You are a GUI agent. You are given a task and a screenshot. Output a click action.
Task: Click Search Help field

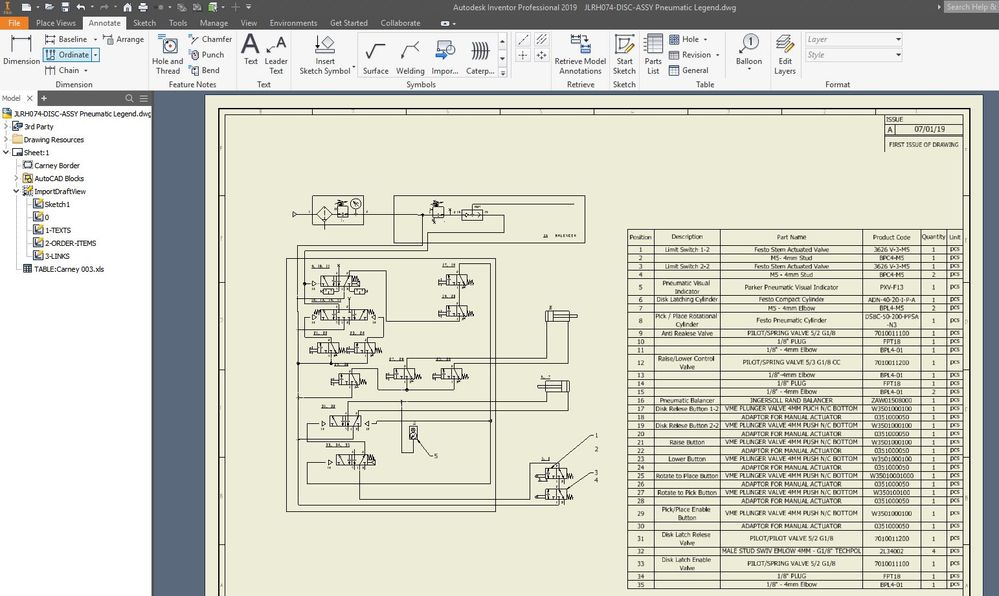pyautogui.click(x=970, y=7)
